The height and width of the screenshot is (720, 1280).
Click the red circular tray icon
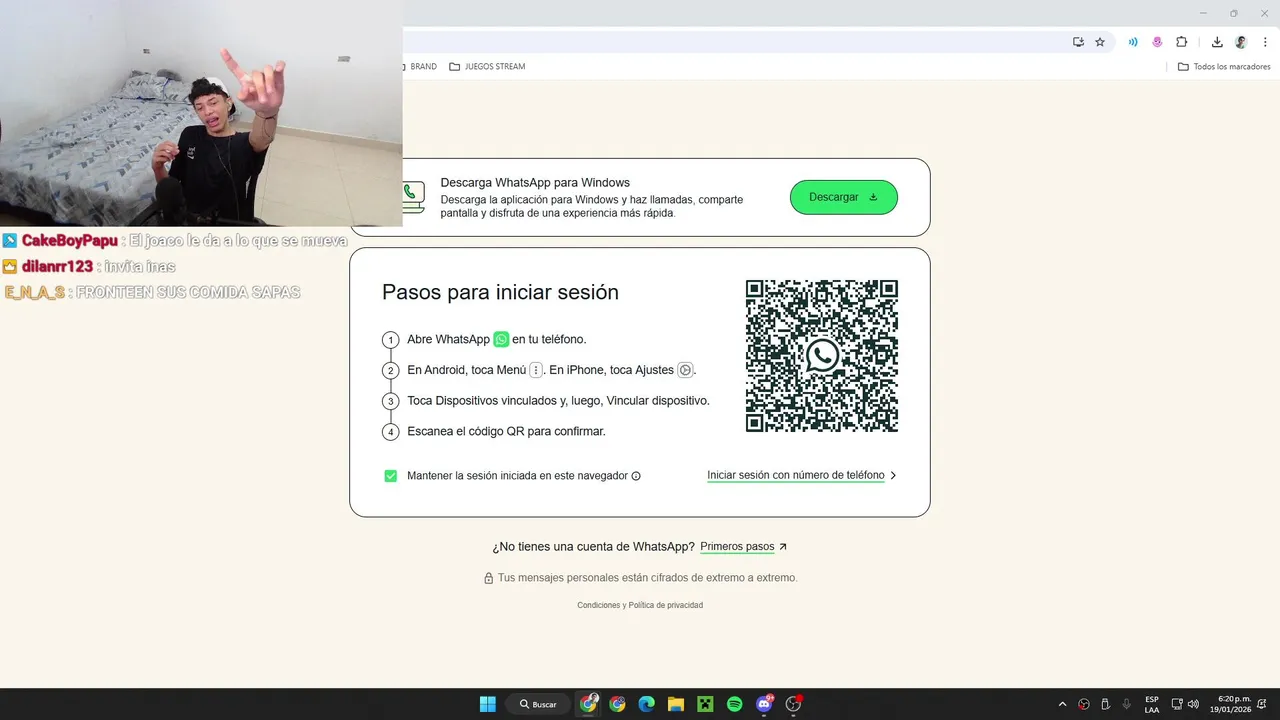1084,704
